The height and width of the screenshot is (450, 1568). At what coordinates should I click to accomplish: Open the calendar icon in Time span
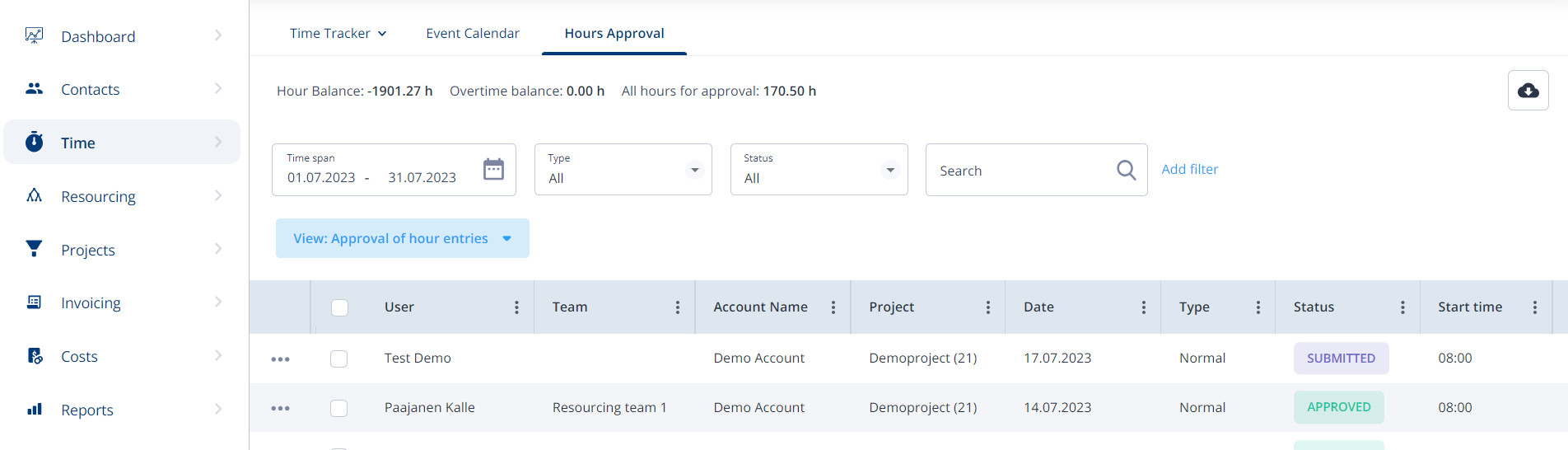(493, 169)
